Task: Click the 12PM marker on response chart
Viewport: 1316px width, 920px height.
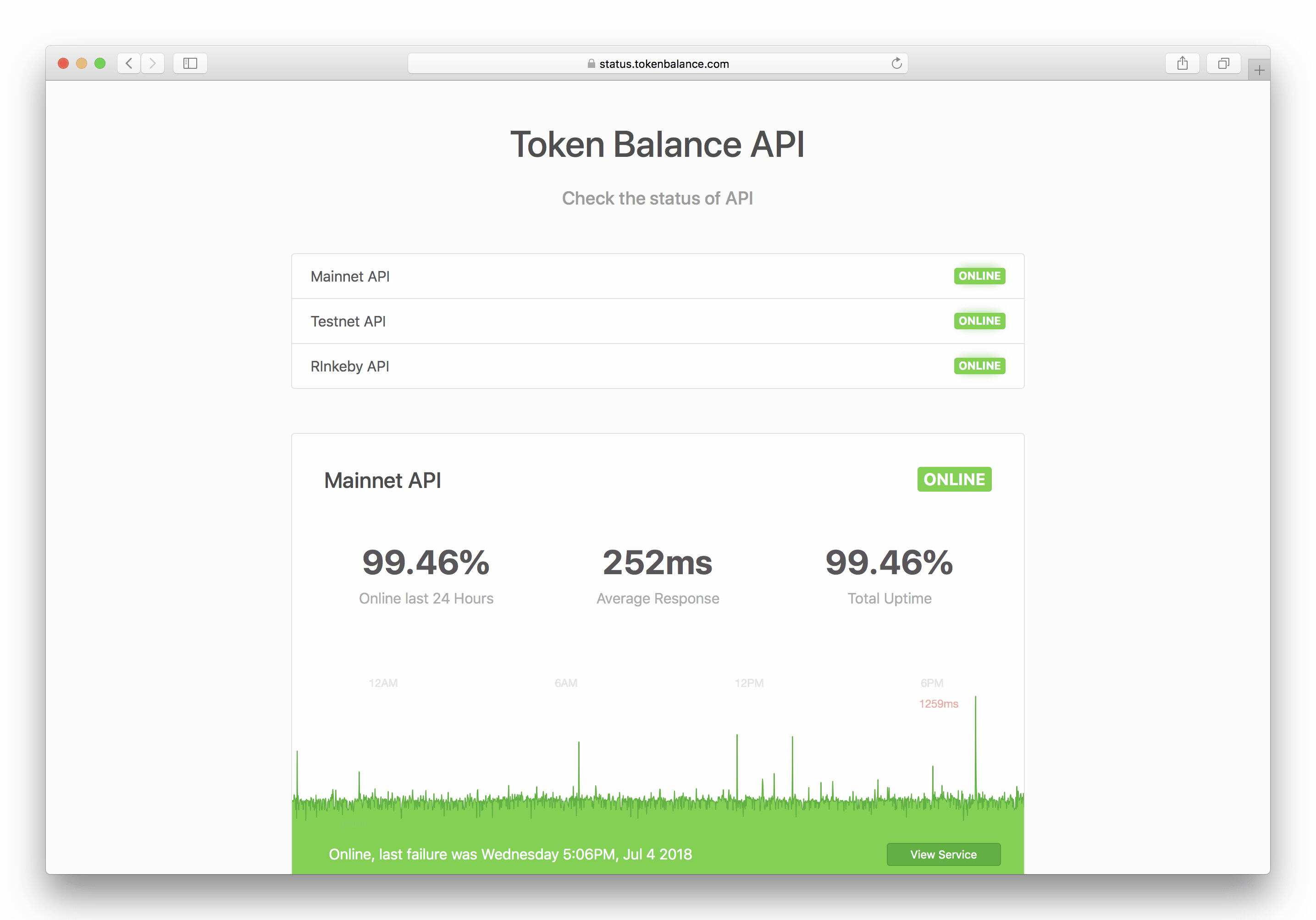Action: [x=748, y=683]
